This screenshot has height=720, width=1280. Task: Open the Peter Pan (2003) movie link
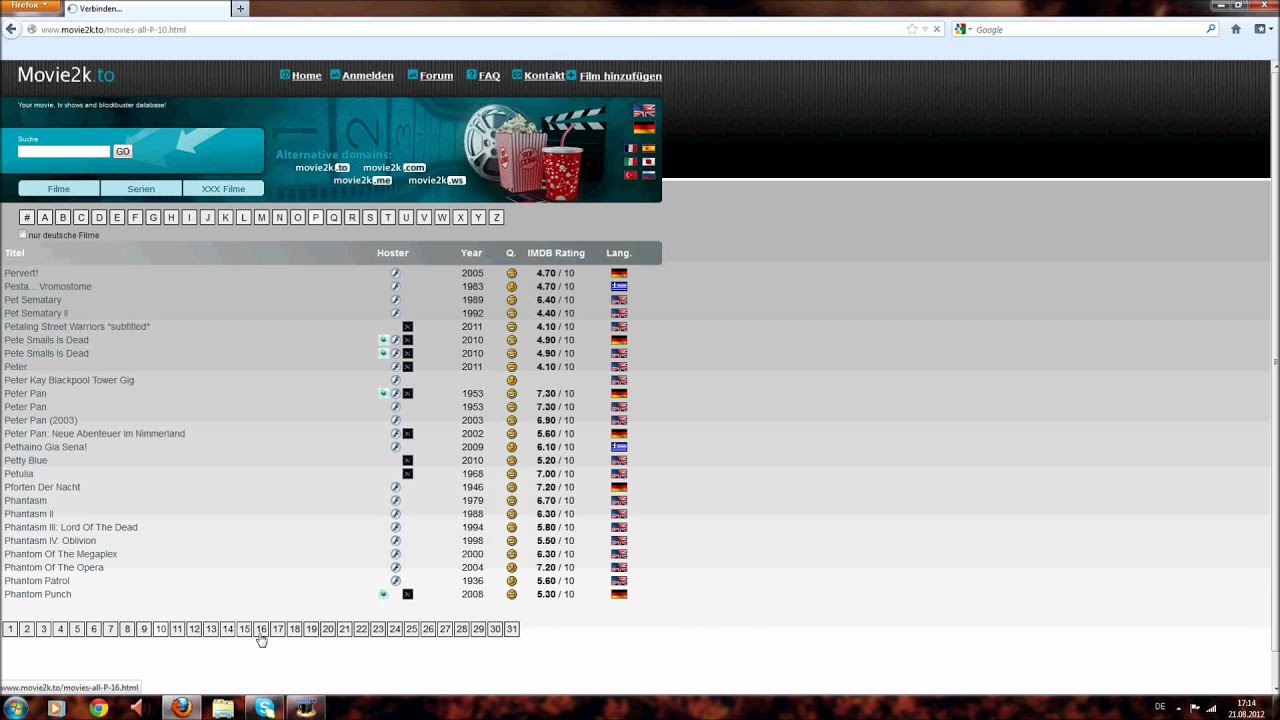41,420
